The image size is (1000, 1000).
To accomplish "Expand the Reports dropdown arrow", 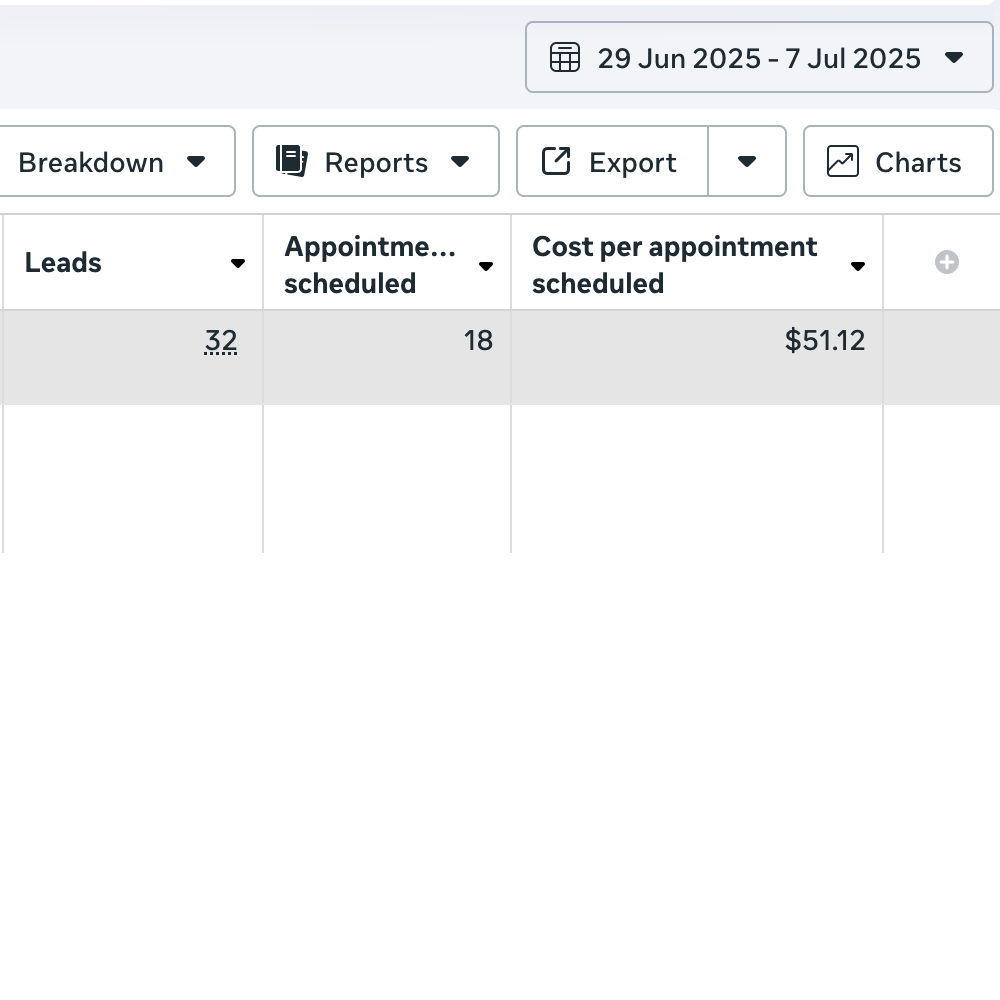I will point(460,161).
